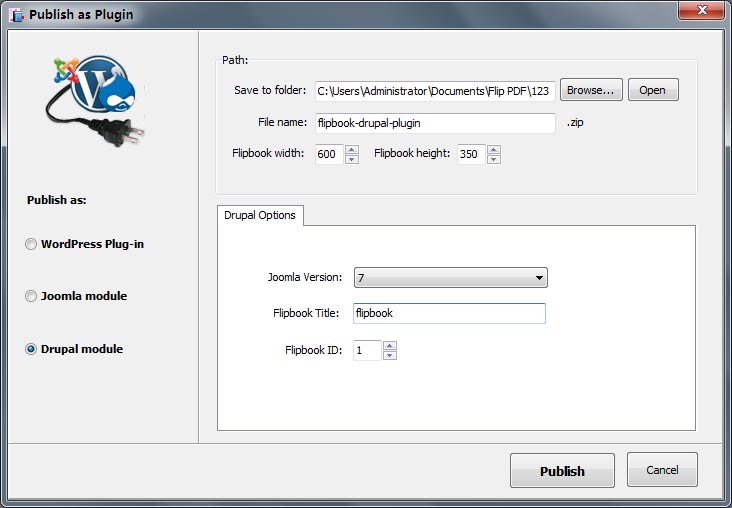This screenshot has width=732, height=508.
Task: Click the Path: group label
Action: click(x=235, y=60)
